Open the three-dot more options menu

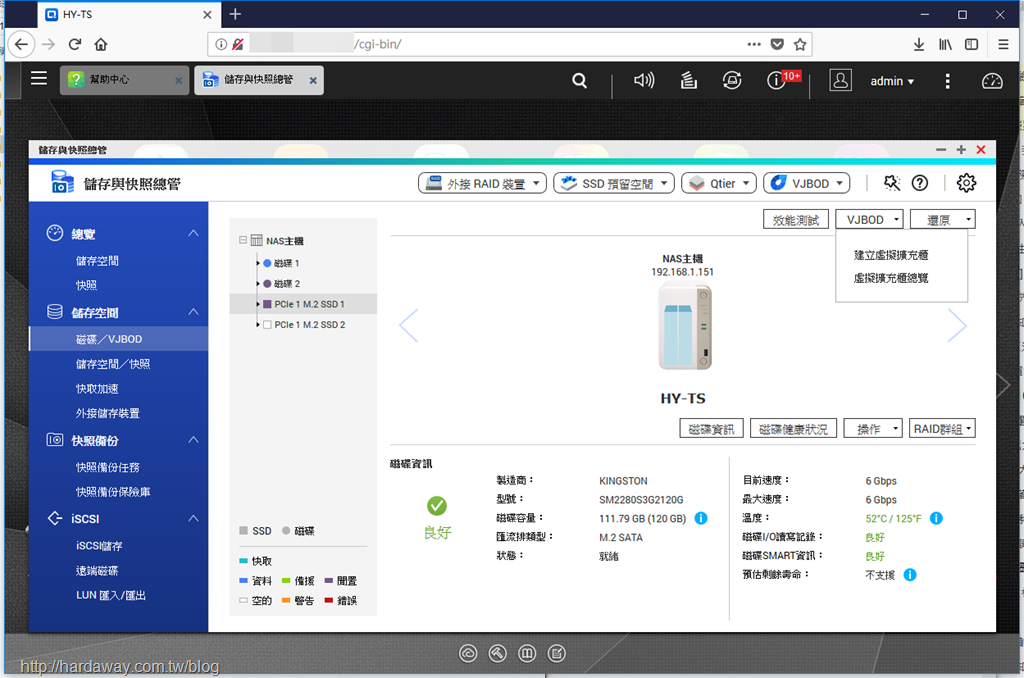[x=947, y=80]
